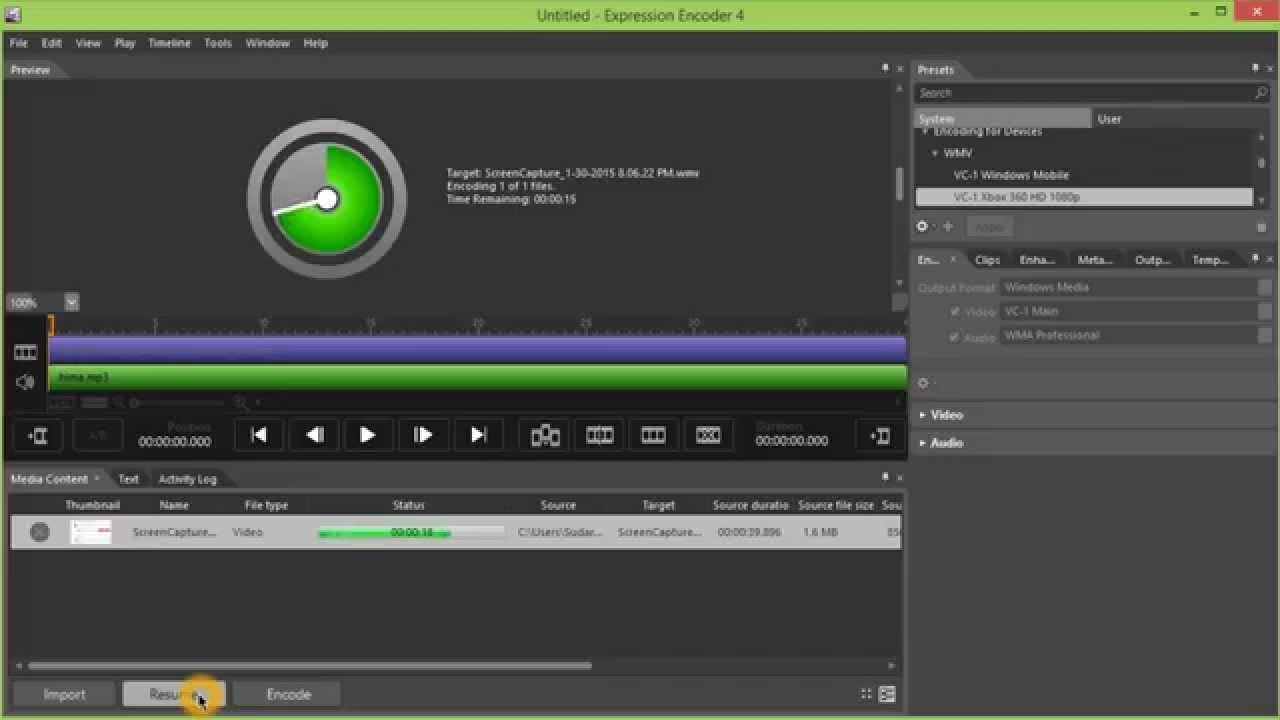Click the Resume button

[x=174, y=694]
